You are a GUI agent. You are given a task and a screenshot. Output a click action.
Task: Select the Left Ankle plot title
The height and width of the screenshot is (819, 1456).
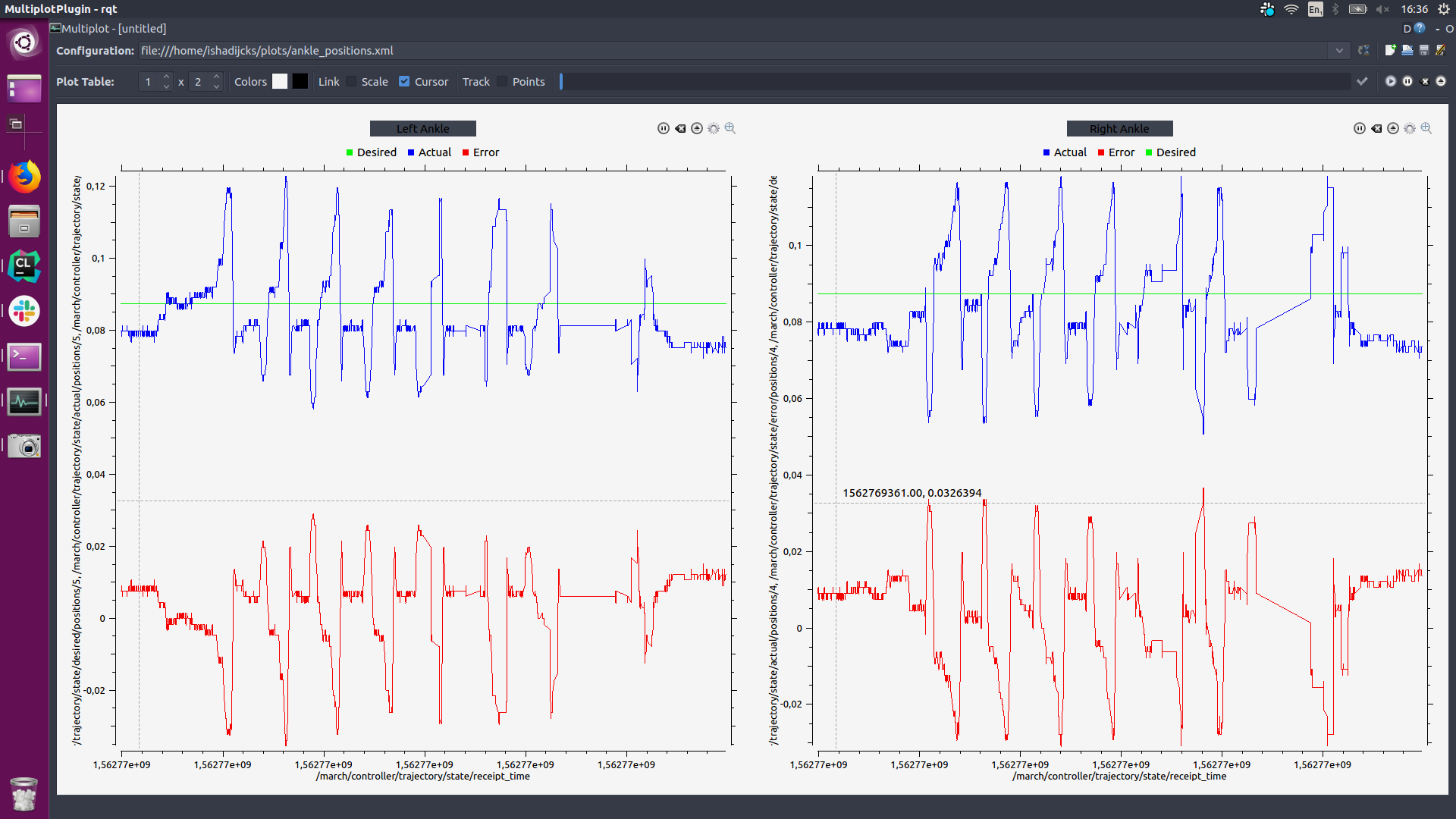422,128
